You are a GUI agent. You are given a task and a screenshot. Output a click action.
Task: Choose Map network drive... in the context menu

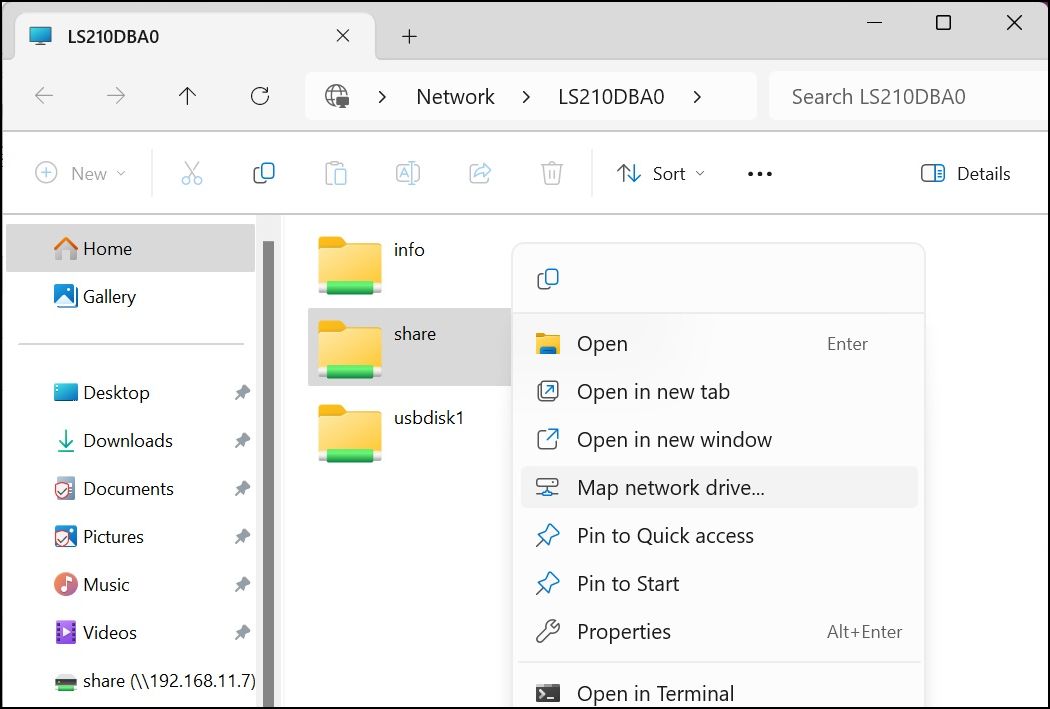pyautogui.click(x=719, y=487)
